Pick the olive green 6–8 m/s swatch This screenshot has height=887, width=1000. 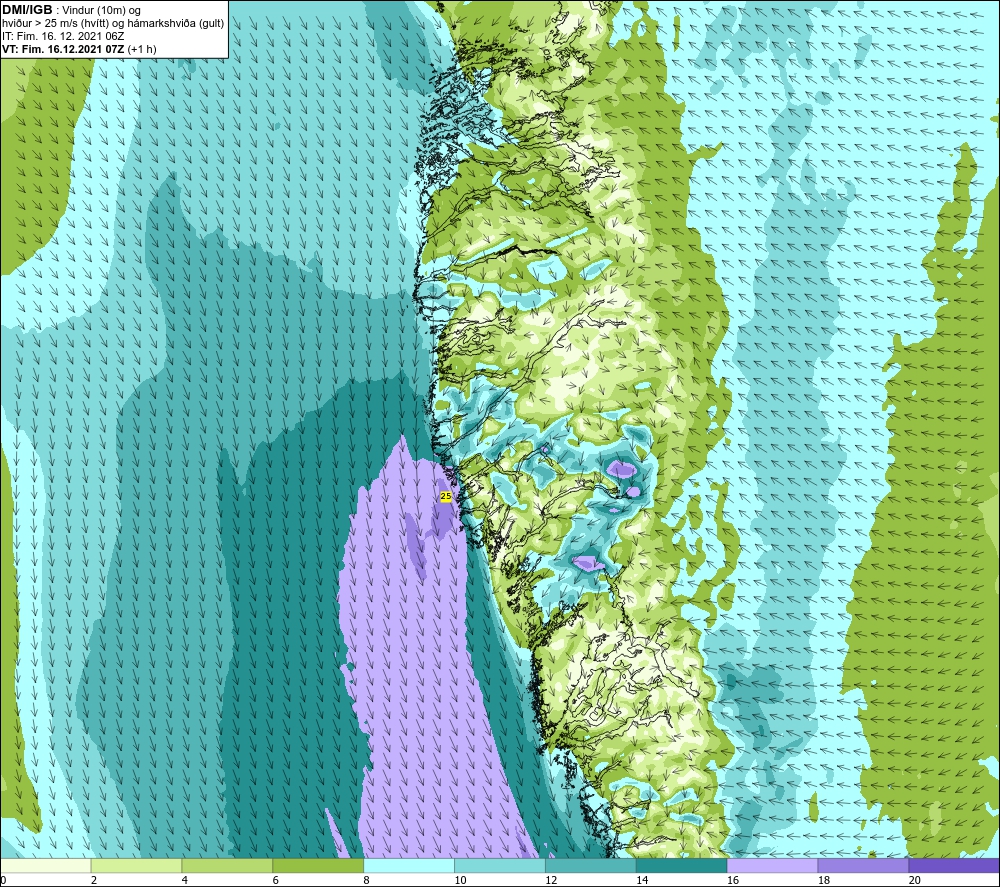coord(318,865)
